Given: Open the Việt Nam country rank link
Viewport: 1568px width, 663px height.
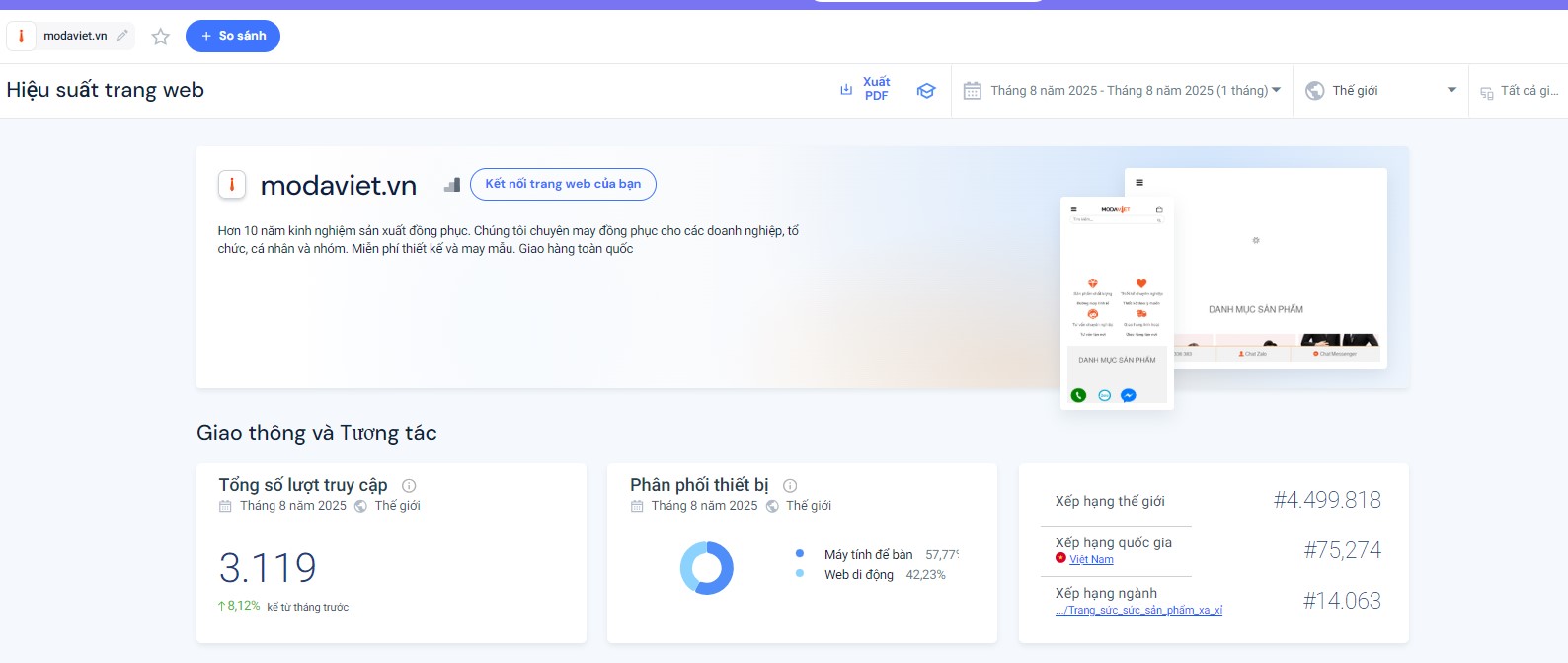Looking at the screenshot, I should tap(1091, 559).
